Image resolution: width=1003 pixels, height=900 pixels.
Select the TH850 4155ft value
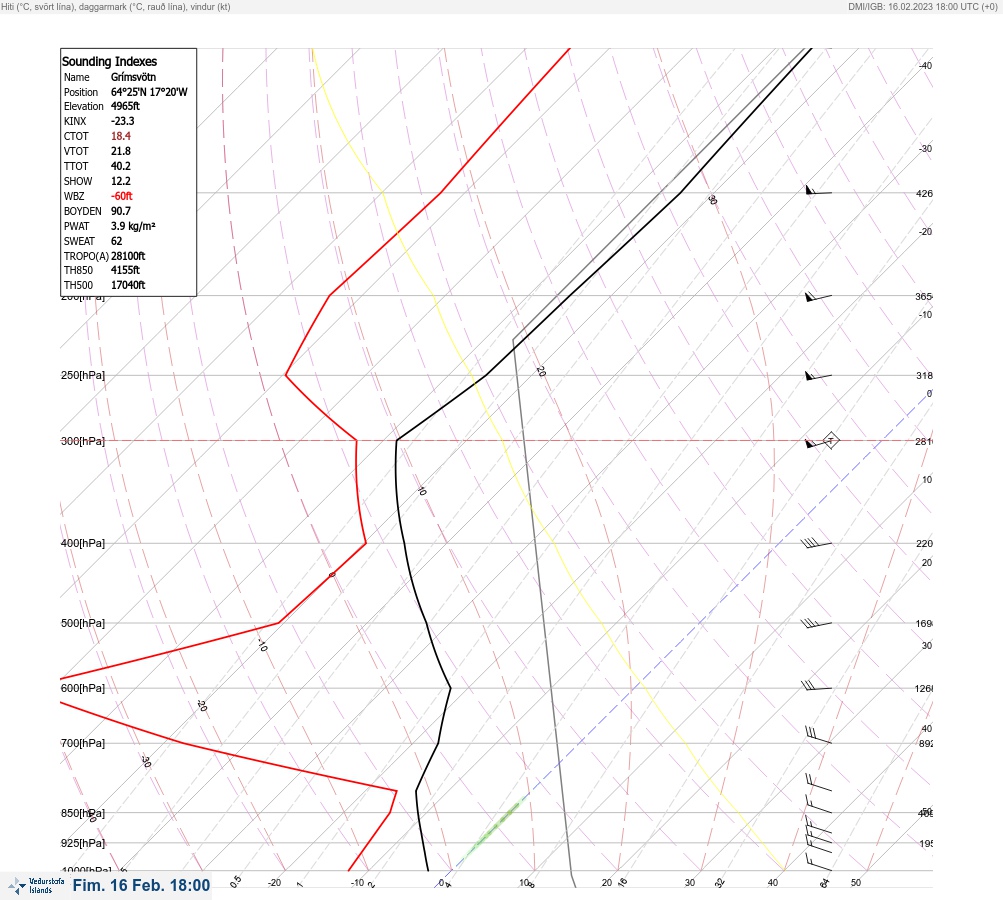click(x=125, y=270)
